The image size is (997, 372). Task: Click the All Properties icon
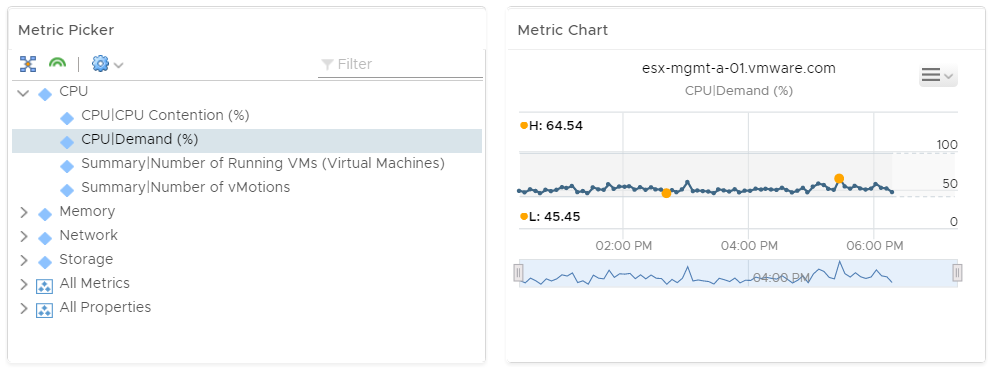pyautogui.click(x=45, y=310)
